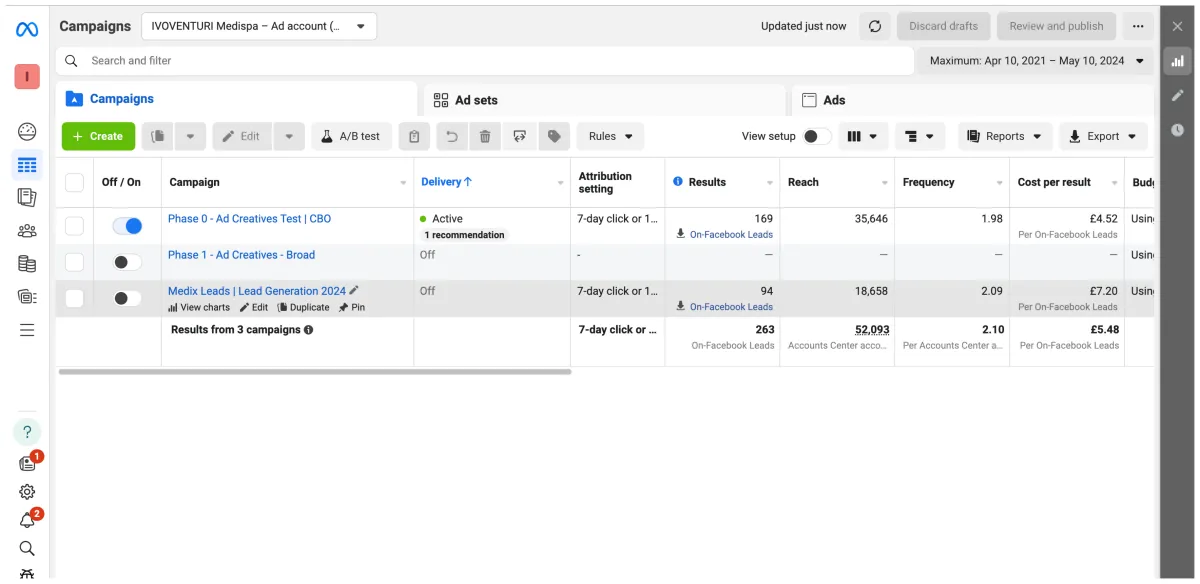The image size is (1200, 584).
Task: Tick the checkbox for Phase 1 campaign
Action: [x=74, y=262]
